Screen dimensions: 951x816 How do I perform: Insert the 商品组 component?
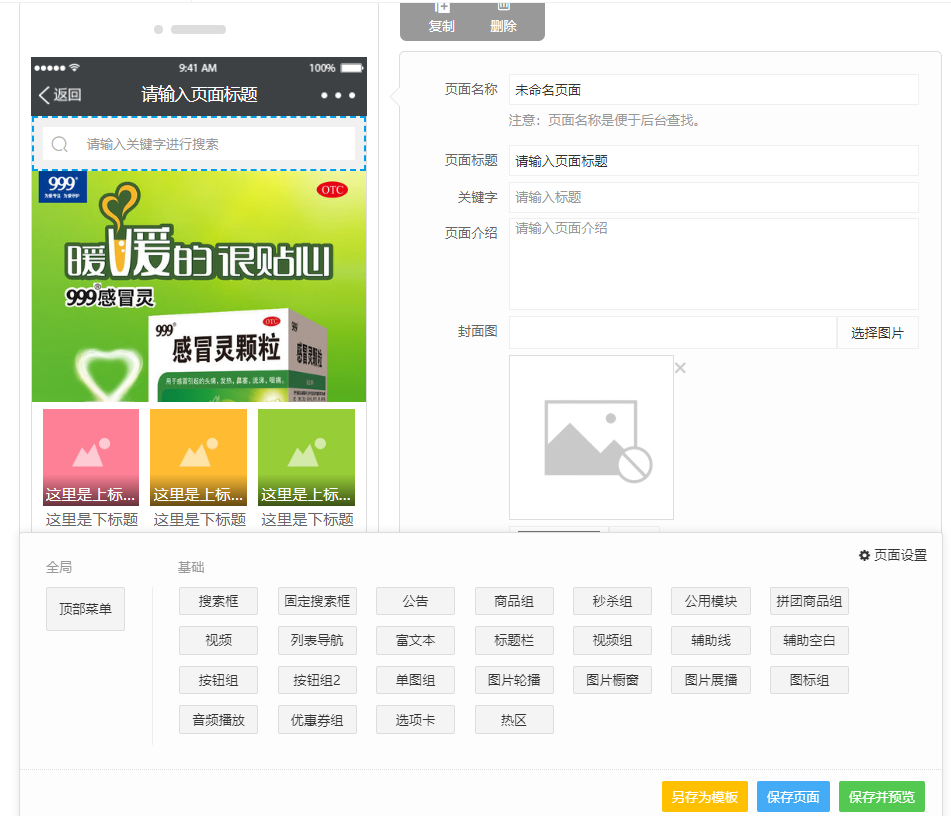click(x=514, y=601)
